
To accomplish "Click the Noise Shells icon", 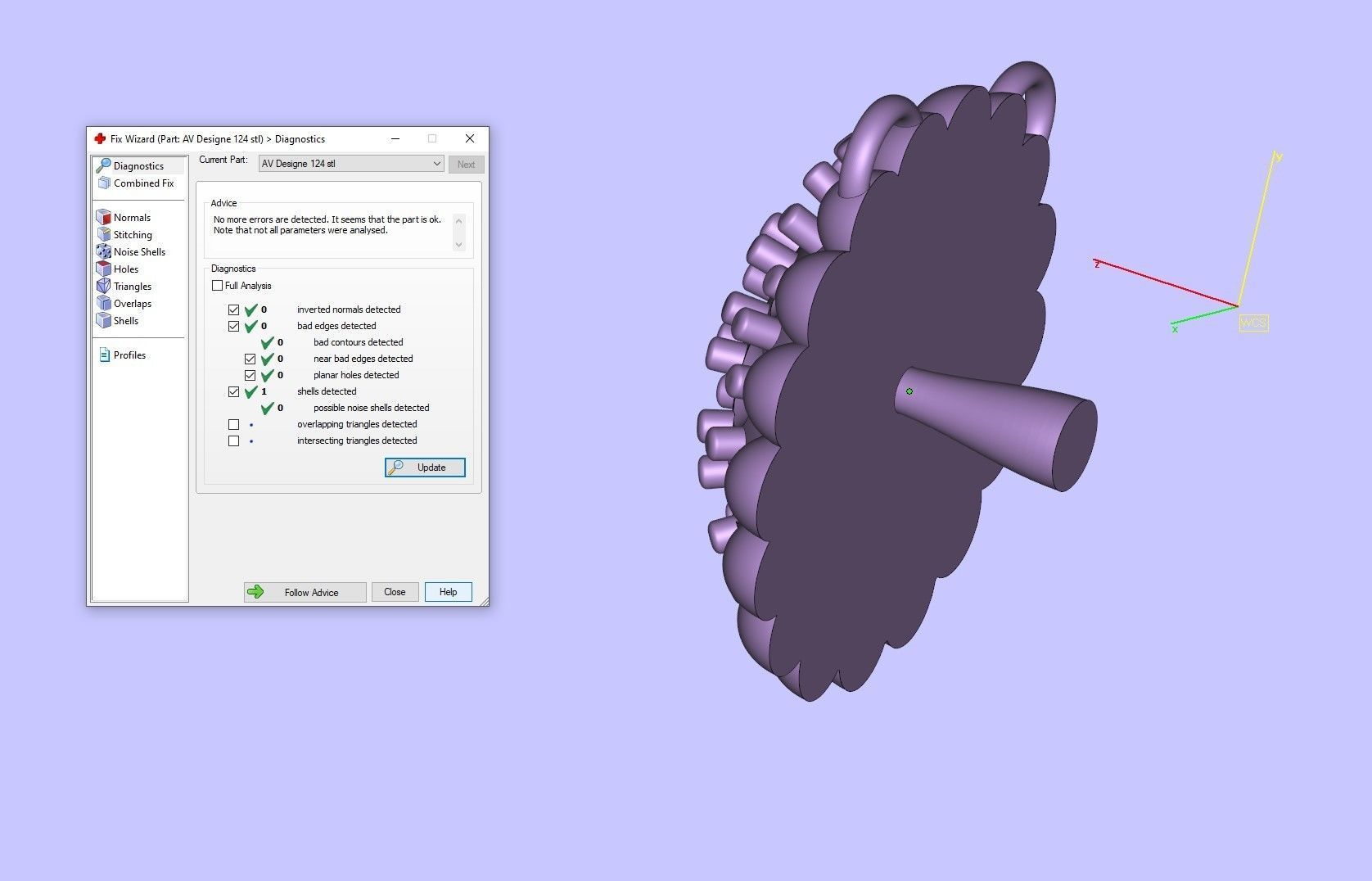I will coord(103,251).
